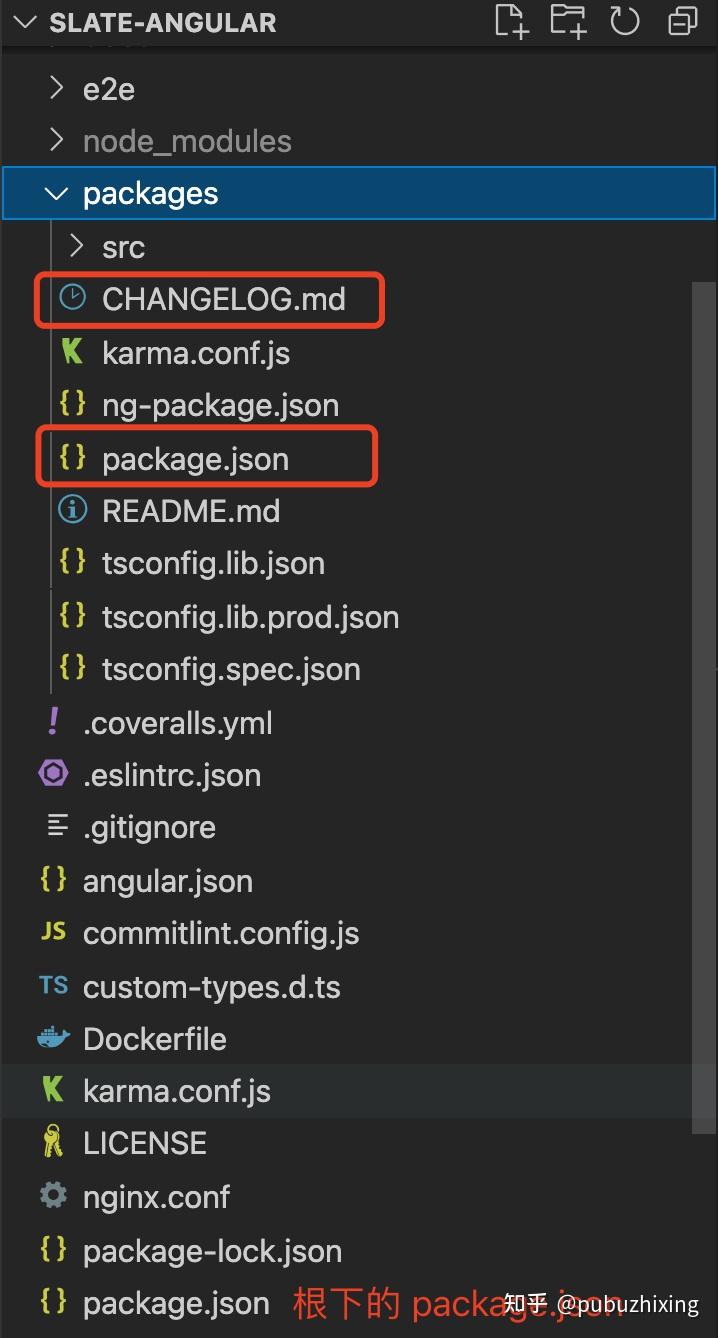Click the Dockerfile whale icon
718x1338 pixels.
(53, 1038)
